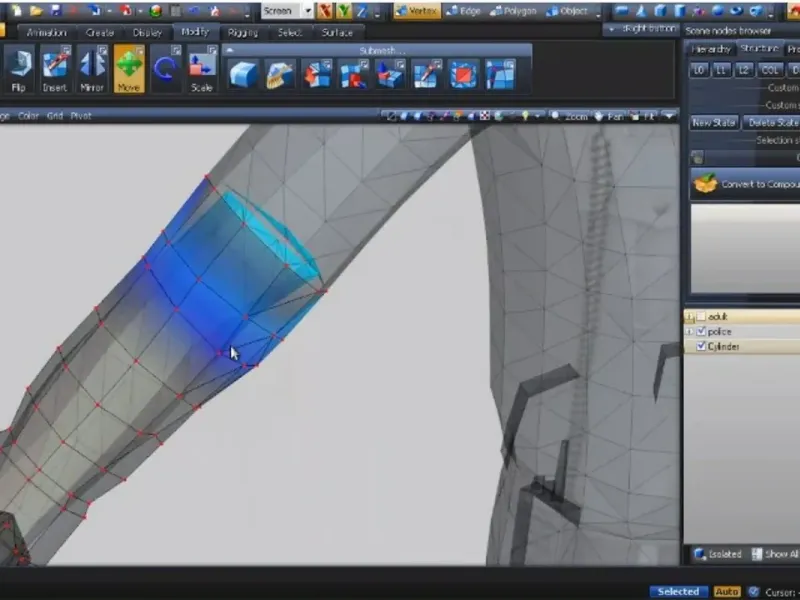
Task: Click the torus primitive icon in the top-right toolbar
Action: 736,10
